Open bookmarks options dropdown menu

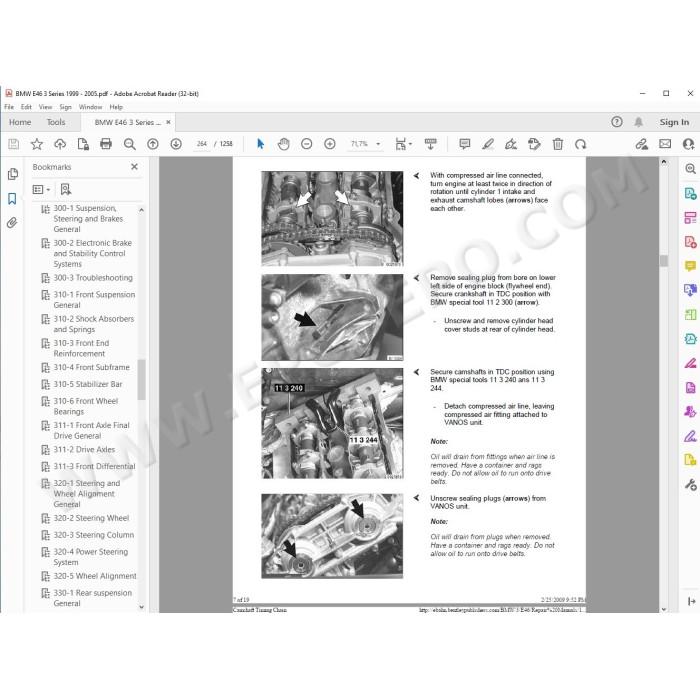pyautogui.click(x=42, y=190)
